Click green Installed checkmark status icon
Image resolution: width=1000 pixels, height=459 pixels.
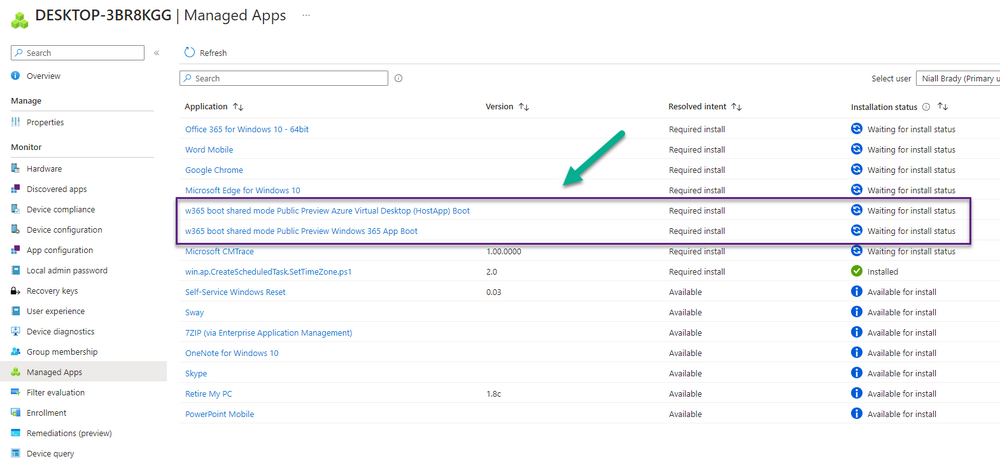[857, 272]
